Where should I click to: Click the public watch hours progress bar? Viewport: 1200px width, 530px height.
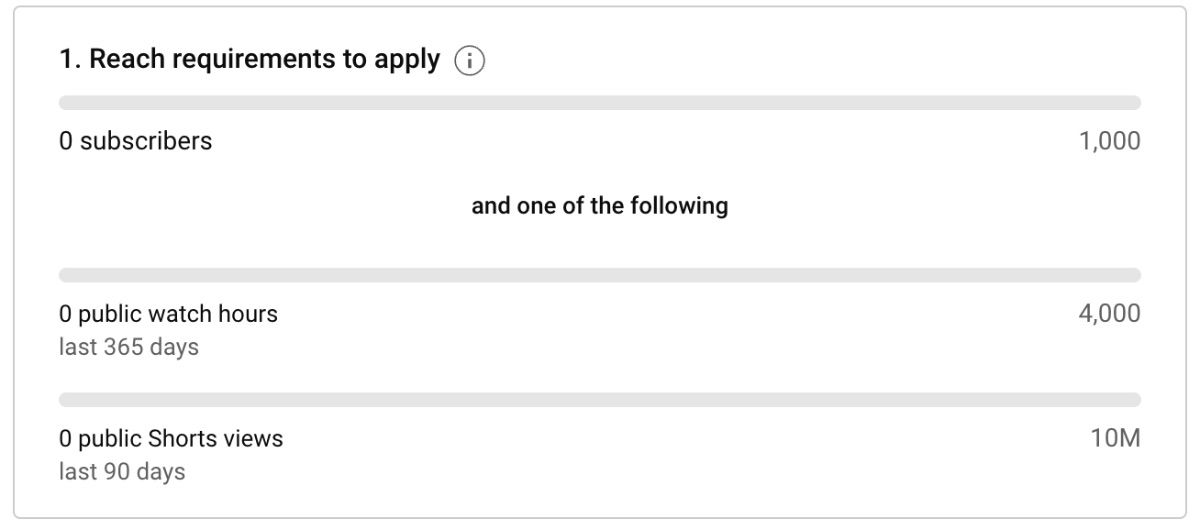(x=600, y=275)
